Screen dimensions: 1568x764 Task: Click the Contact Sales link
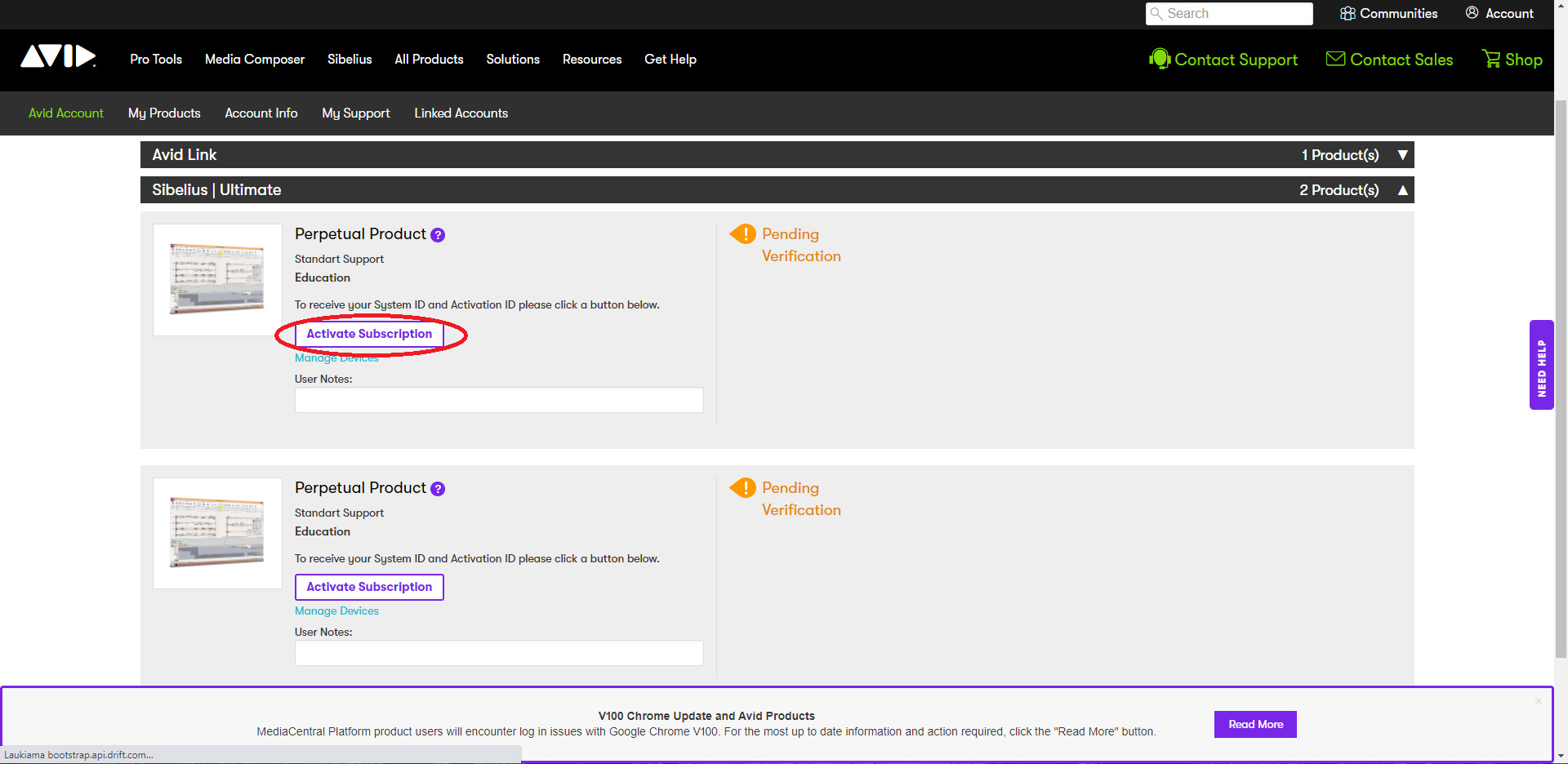pyautogui.click(x=1401, y=60)
